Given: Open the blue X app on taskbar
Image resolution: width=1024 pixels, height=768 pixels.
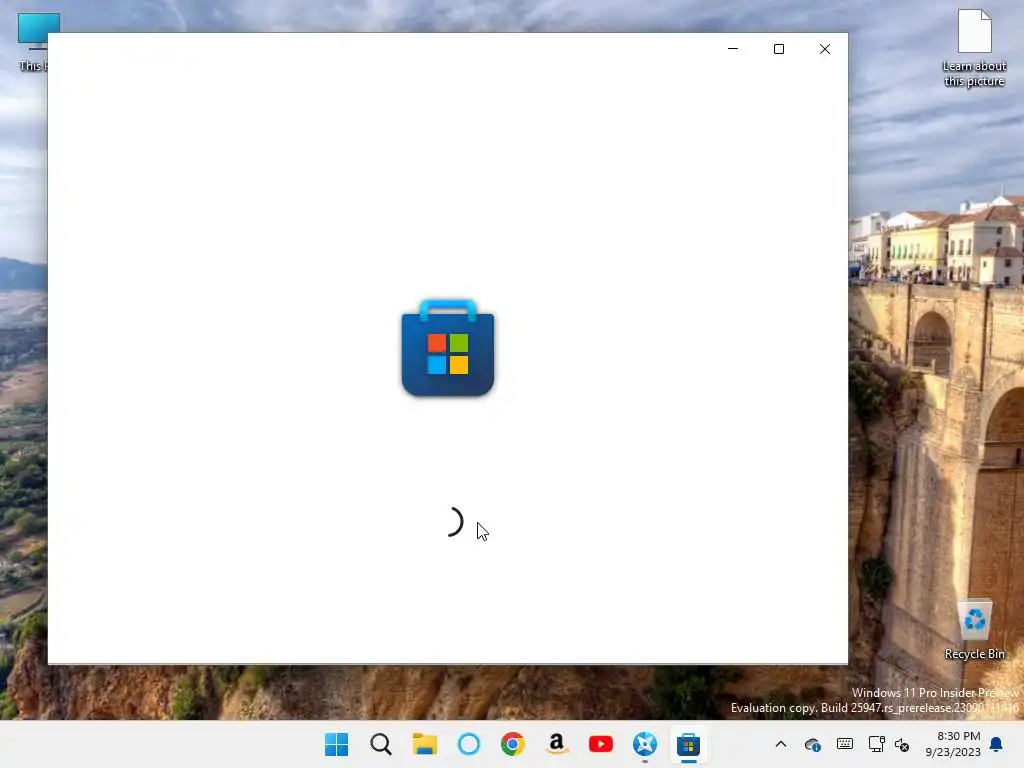Looking at the screenshot, I should point(645,744).
